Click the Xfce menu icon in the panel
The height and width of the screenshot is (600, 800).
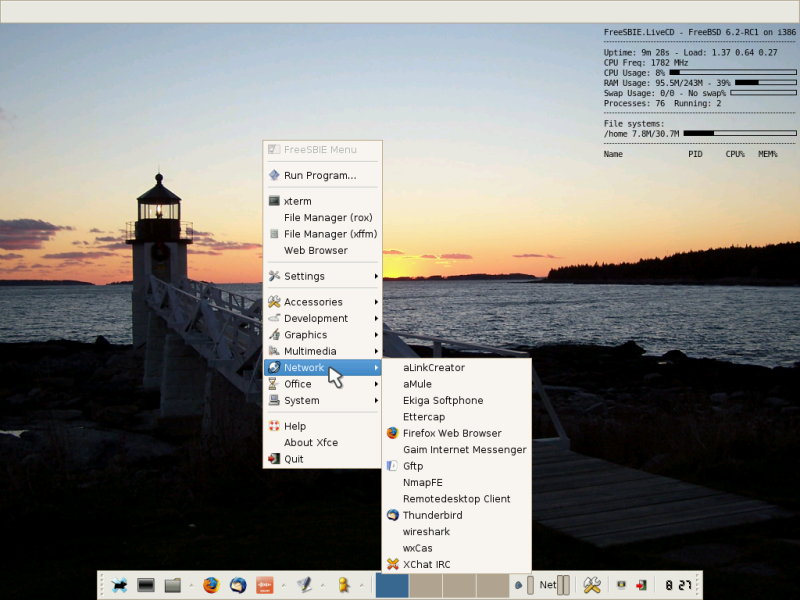120,585
